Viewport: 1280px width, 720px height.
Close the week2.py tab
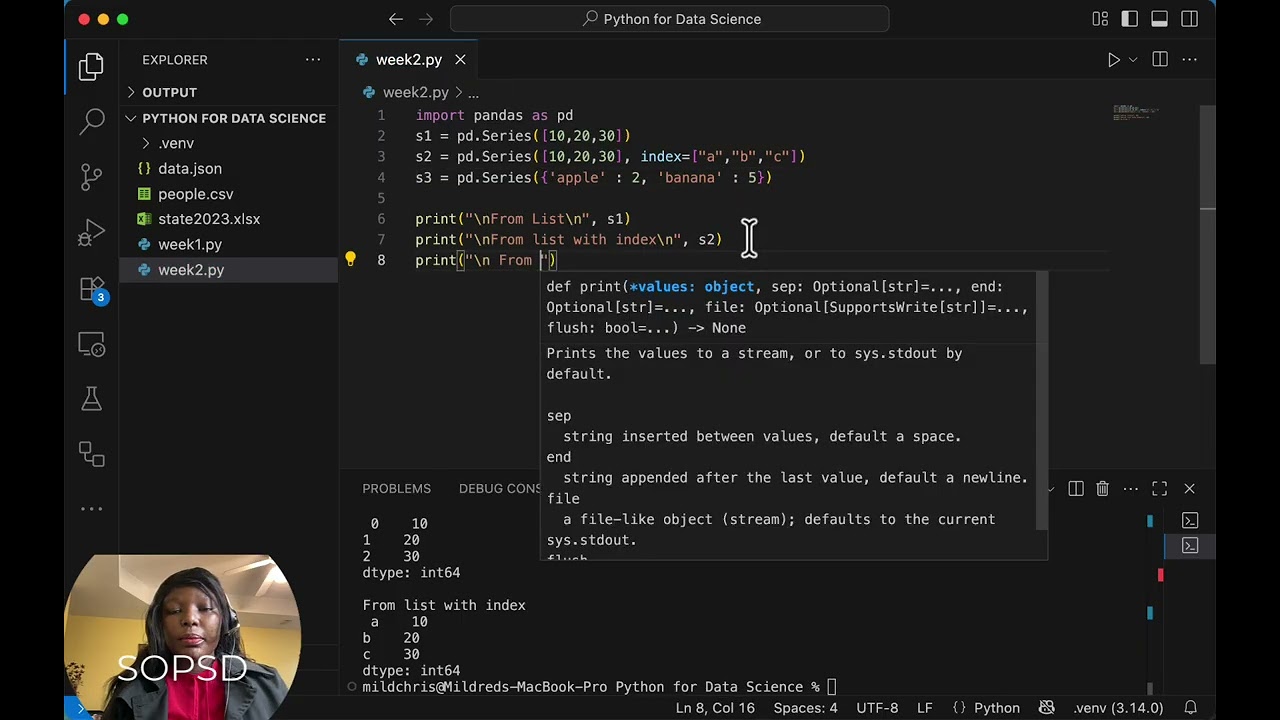tap(460, 60)
